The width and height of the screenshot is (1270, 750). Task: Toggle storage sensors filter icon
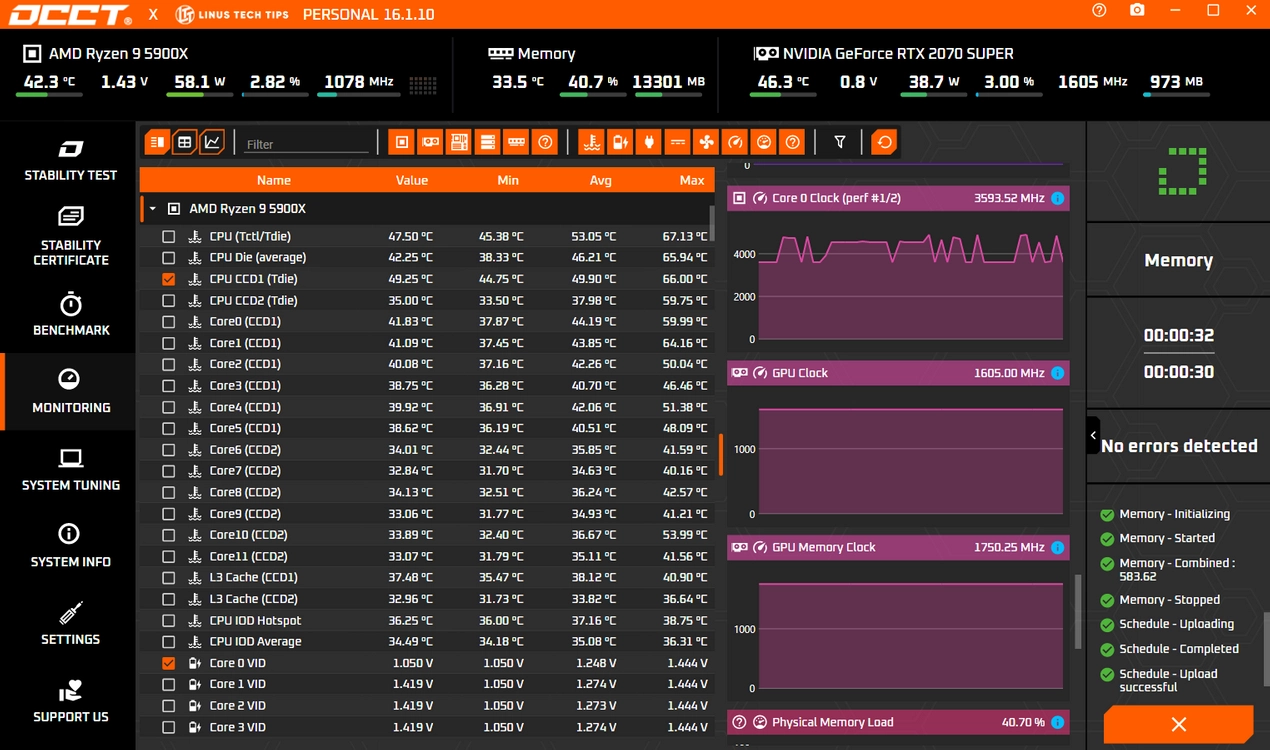(487, 142)
